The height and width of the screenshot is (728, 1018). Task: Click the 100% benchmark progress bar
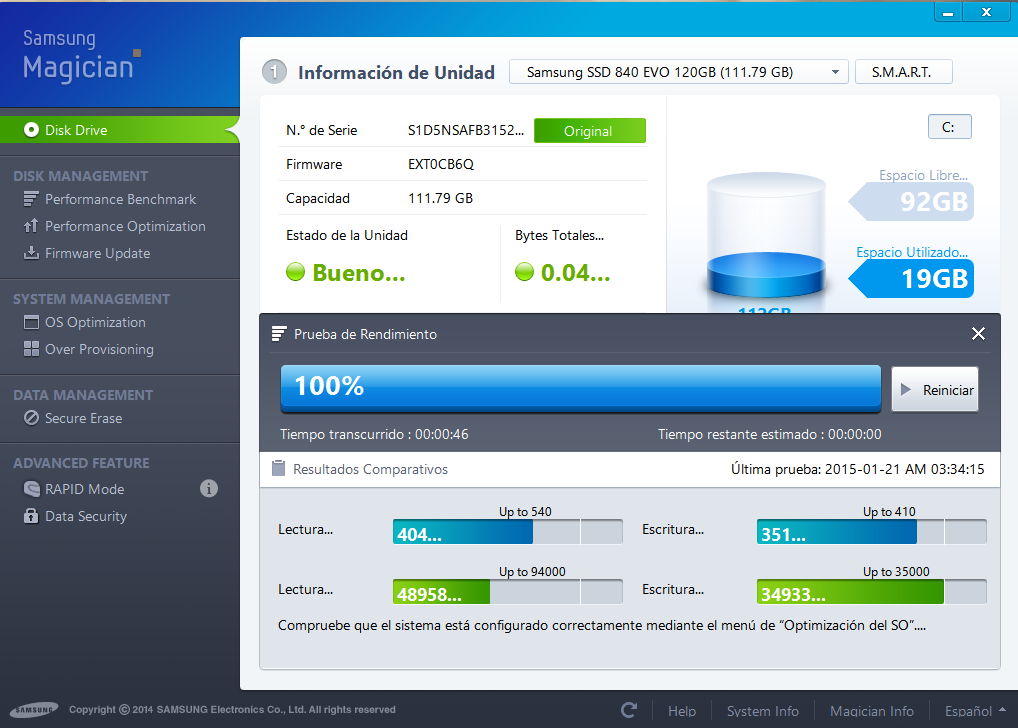click(x=580, y=387)
